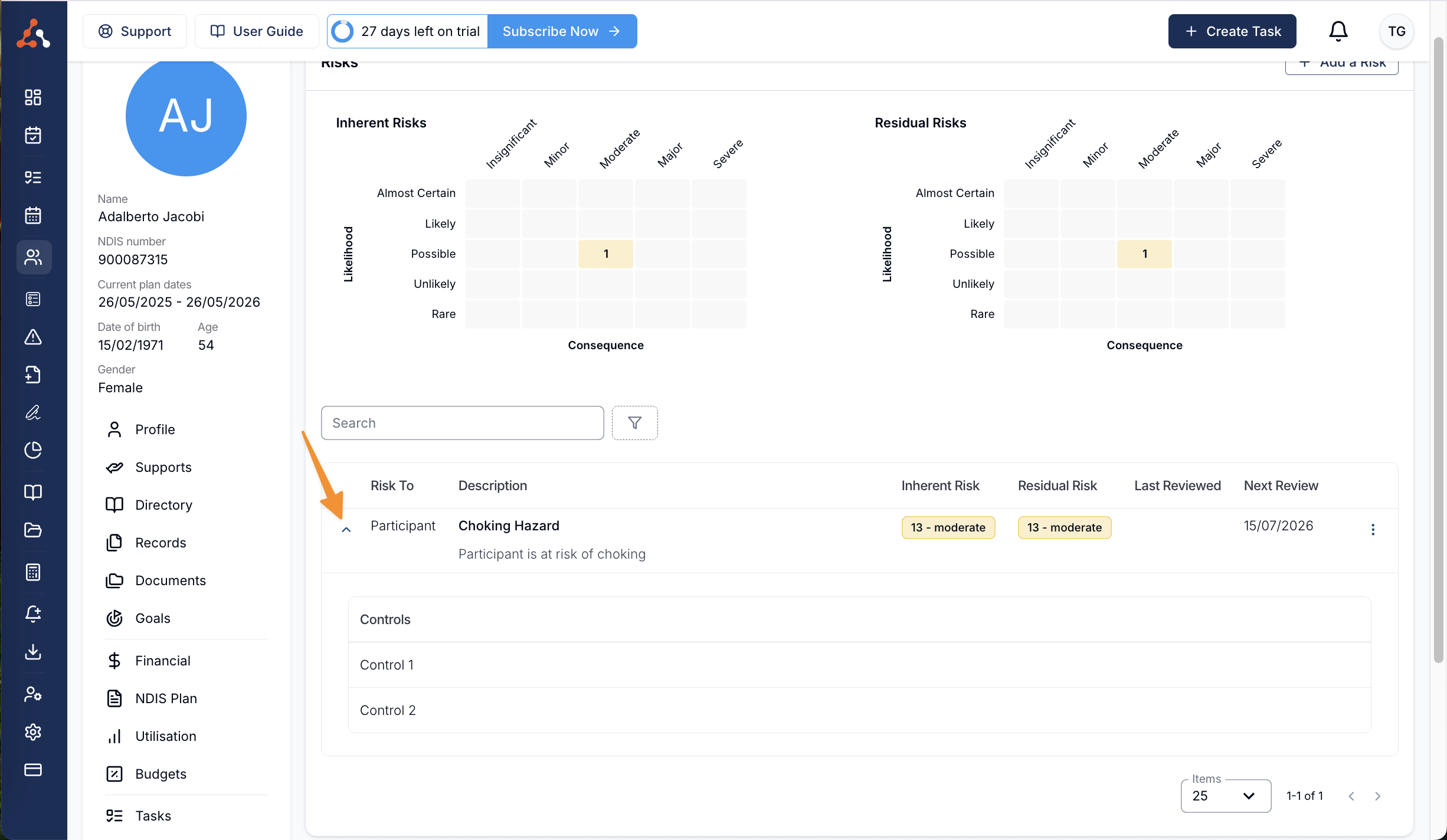The width and height of the screenshot is (1447, 840).
Task: Select Budgets in participant menu
Action: tap(161, 774)
